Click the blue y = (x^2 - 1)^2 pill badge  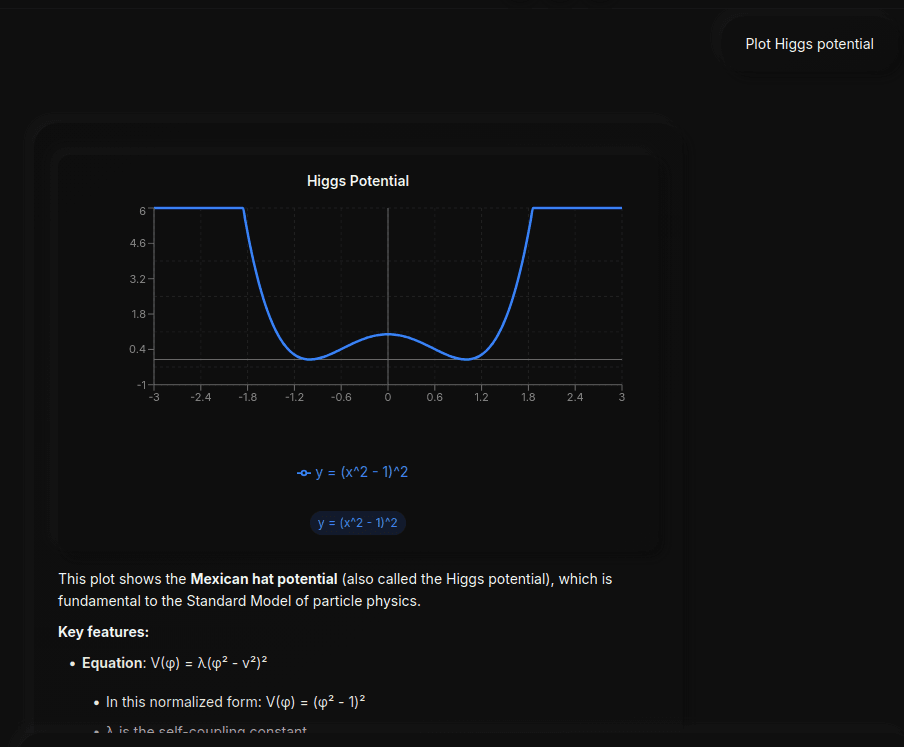357,523
